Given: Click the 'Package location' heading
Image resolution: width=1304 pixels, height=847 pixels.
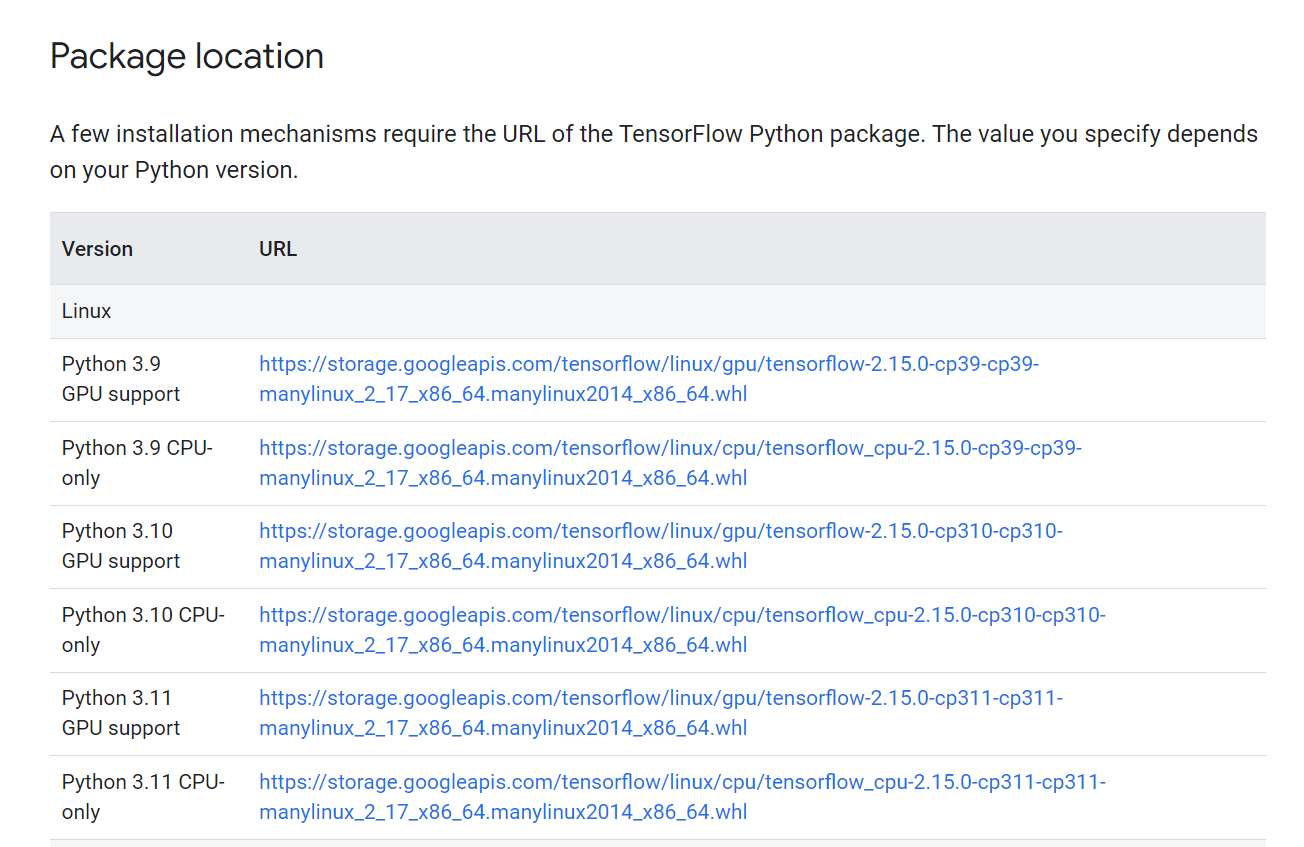Looking at the screenshot, I should pos(187,56).
